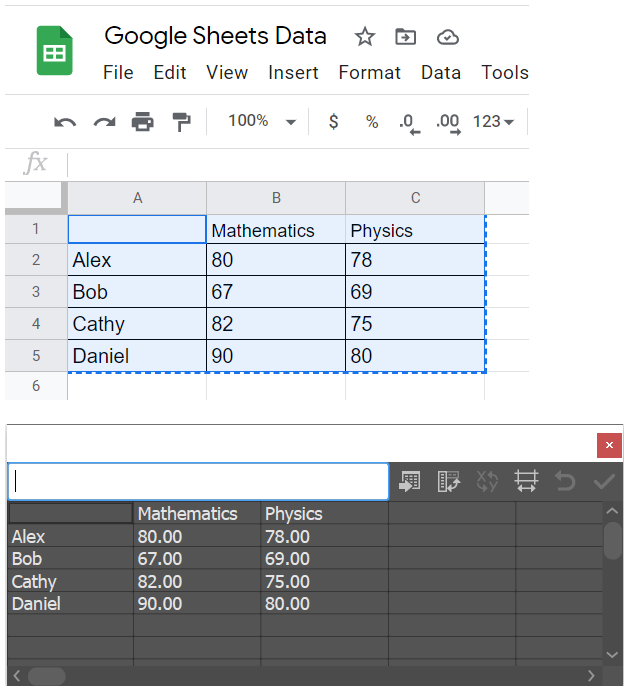Click the scroll down arrow in table panel

point(612,654)
